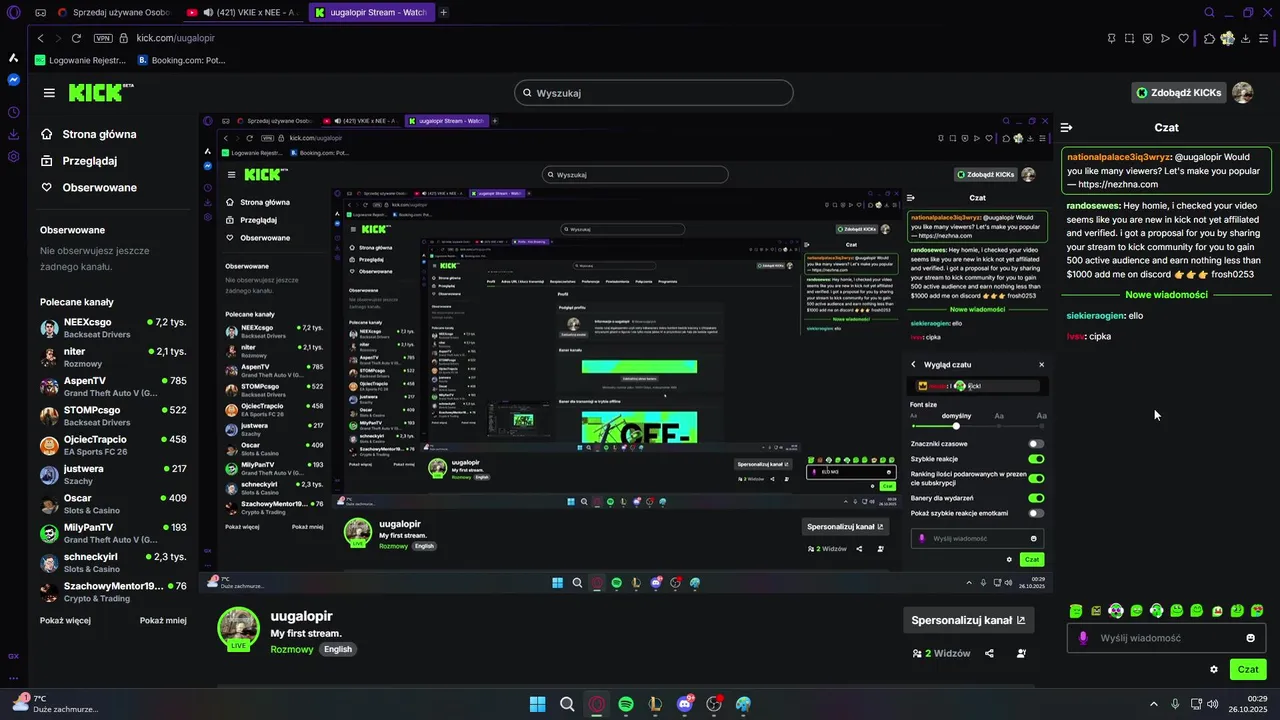Open browsing history from the Opera sidebar
Image resolution: width=1280 pixels, height=720 pixels.
13,112
